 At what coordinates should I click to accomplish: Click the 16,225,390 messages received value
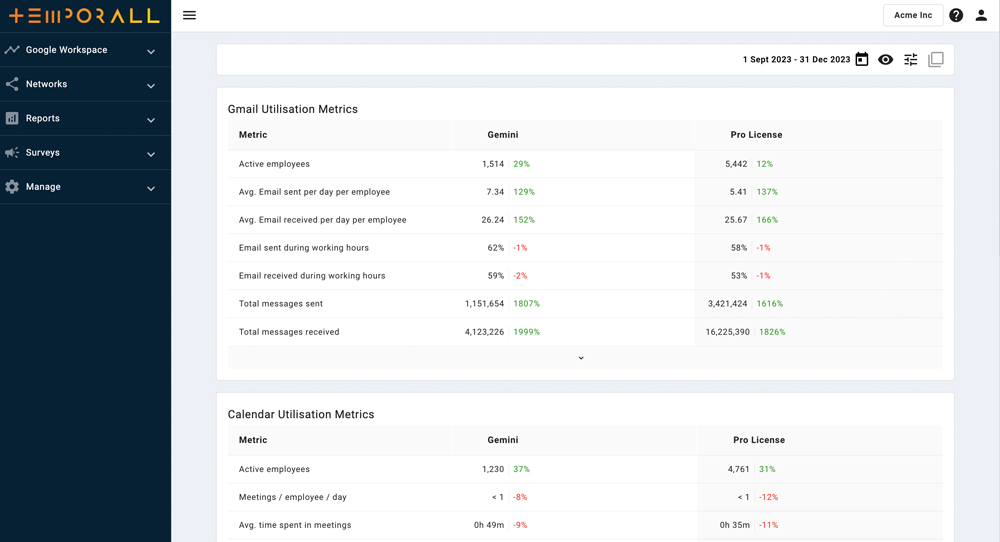click(728, 332)
